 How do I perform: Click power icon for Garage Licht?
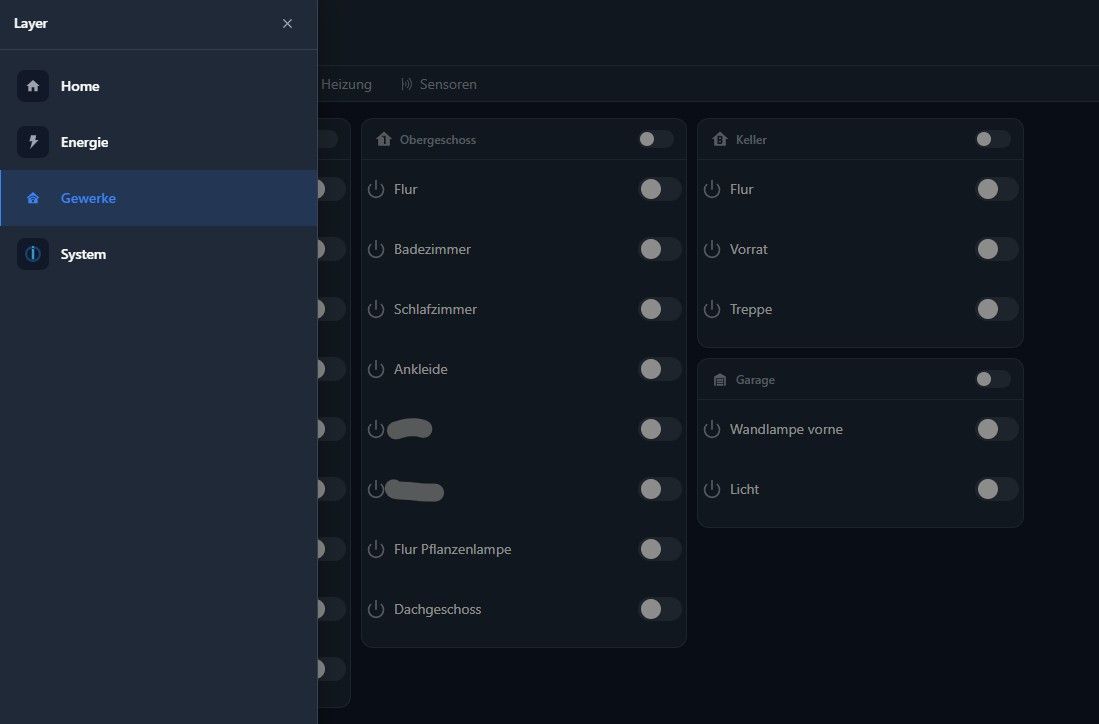pos(712,489)
